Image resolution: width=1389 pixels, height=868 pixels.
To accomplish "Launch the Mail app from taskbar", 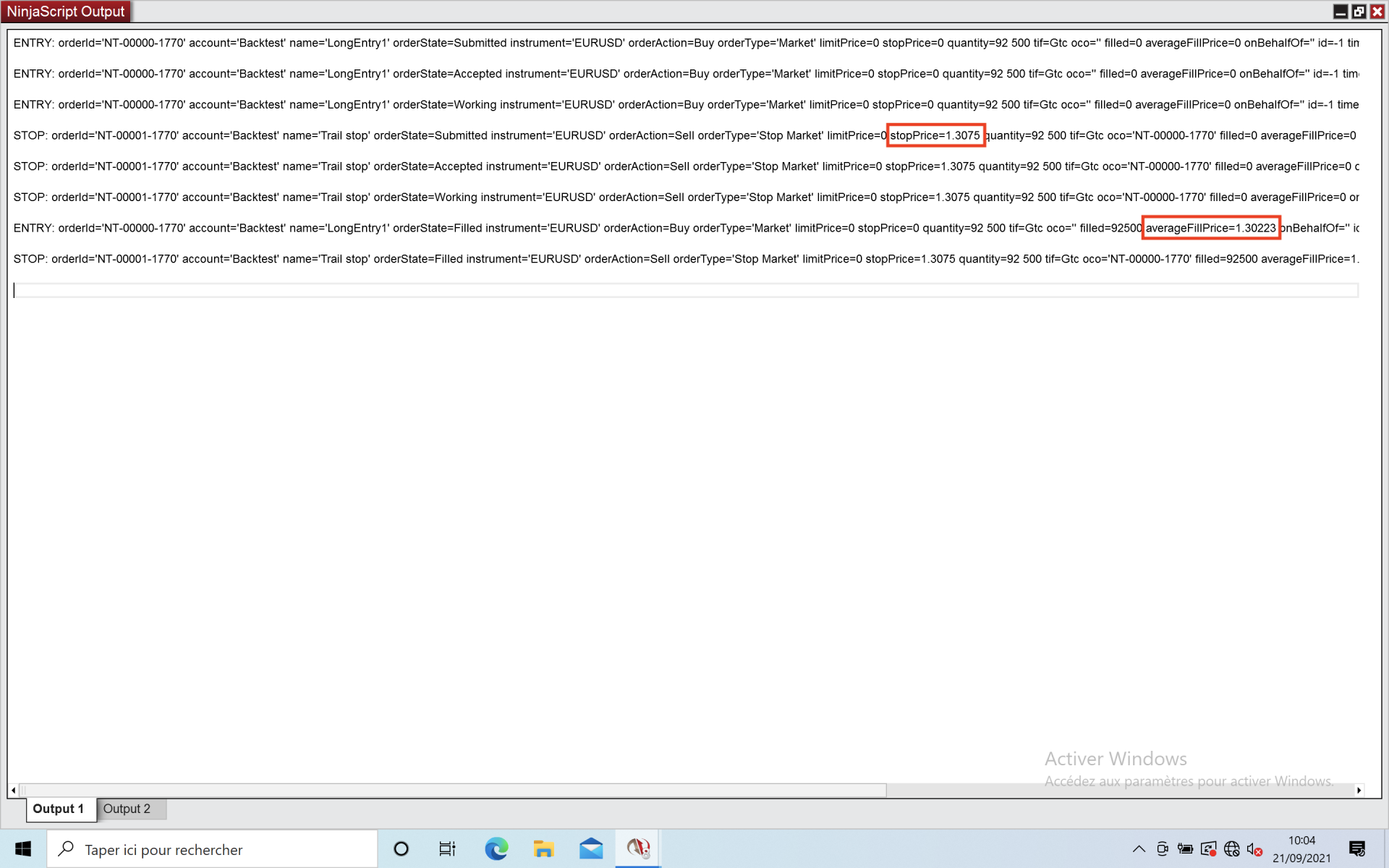I will (x=591, y=848).
